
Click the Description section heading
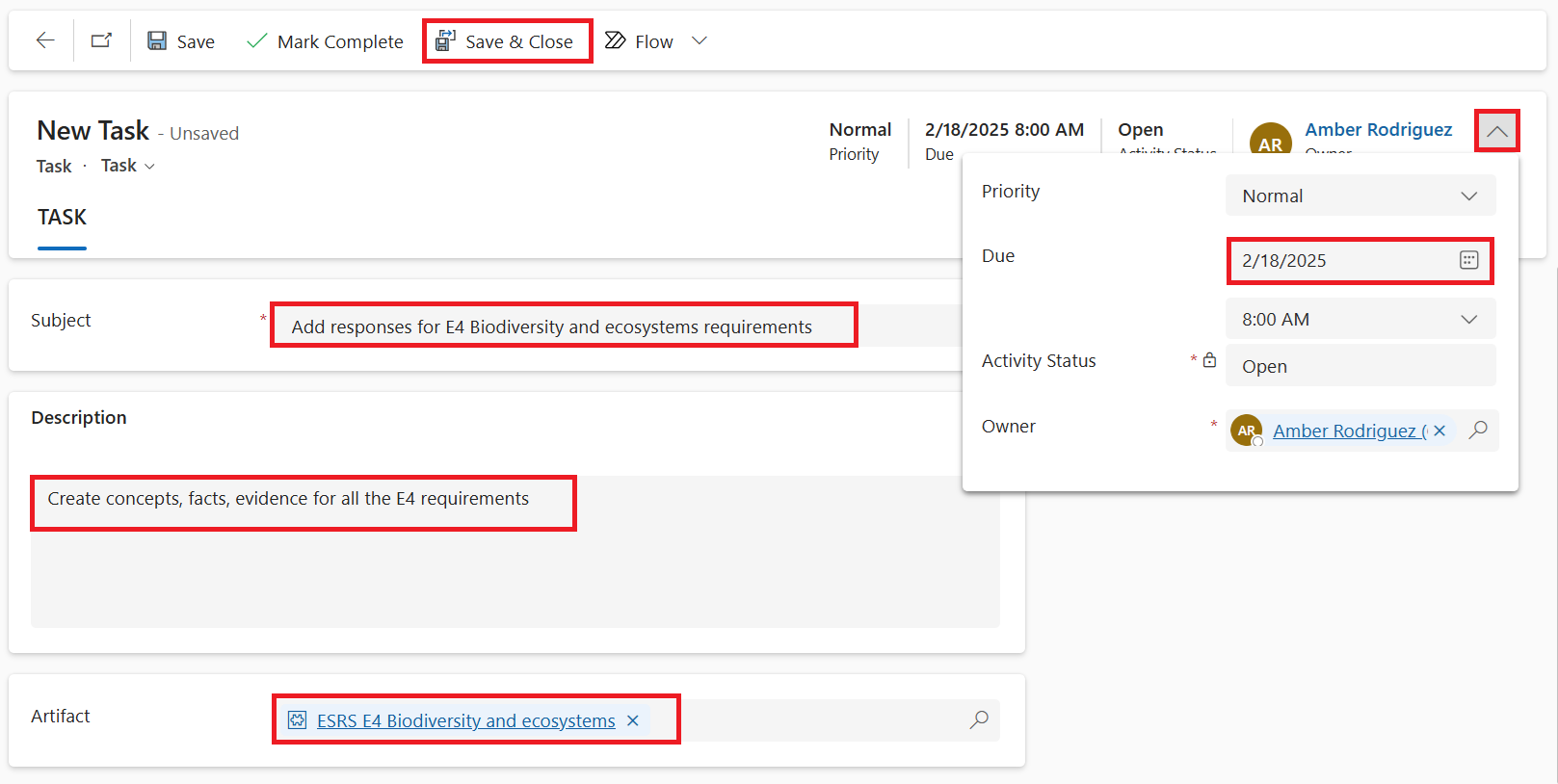pyautogui.click(x=79, y=417)
